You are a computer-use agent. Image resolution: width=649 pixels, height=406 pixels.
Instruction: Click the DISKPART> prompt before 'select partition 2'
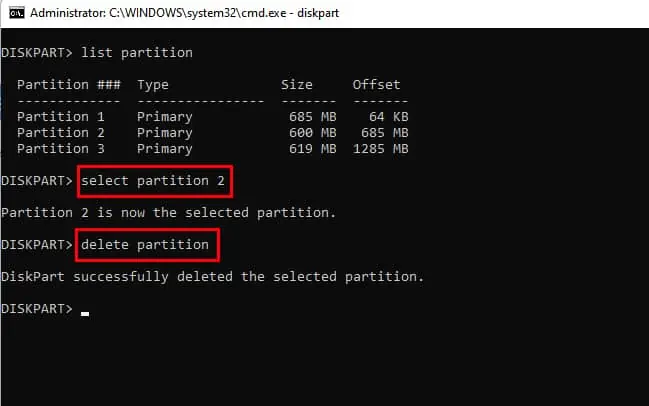coord(37,181)
